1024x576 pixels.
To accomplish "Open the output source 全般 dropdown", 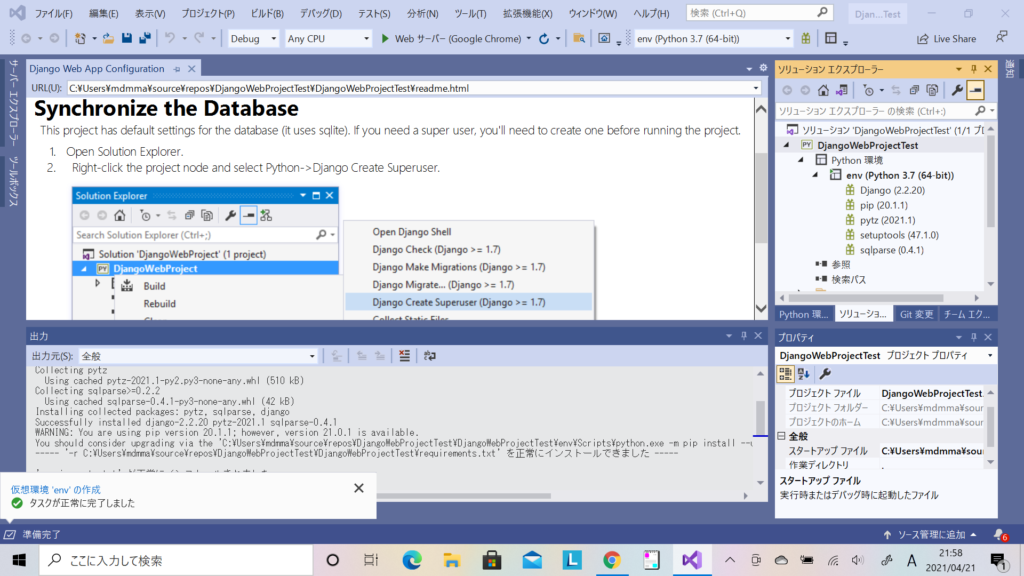I will click(x=198, y=356).
